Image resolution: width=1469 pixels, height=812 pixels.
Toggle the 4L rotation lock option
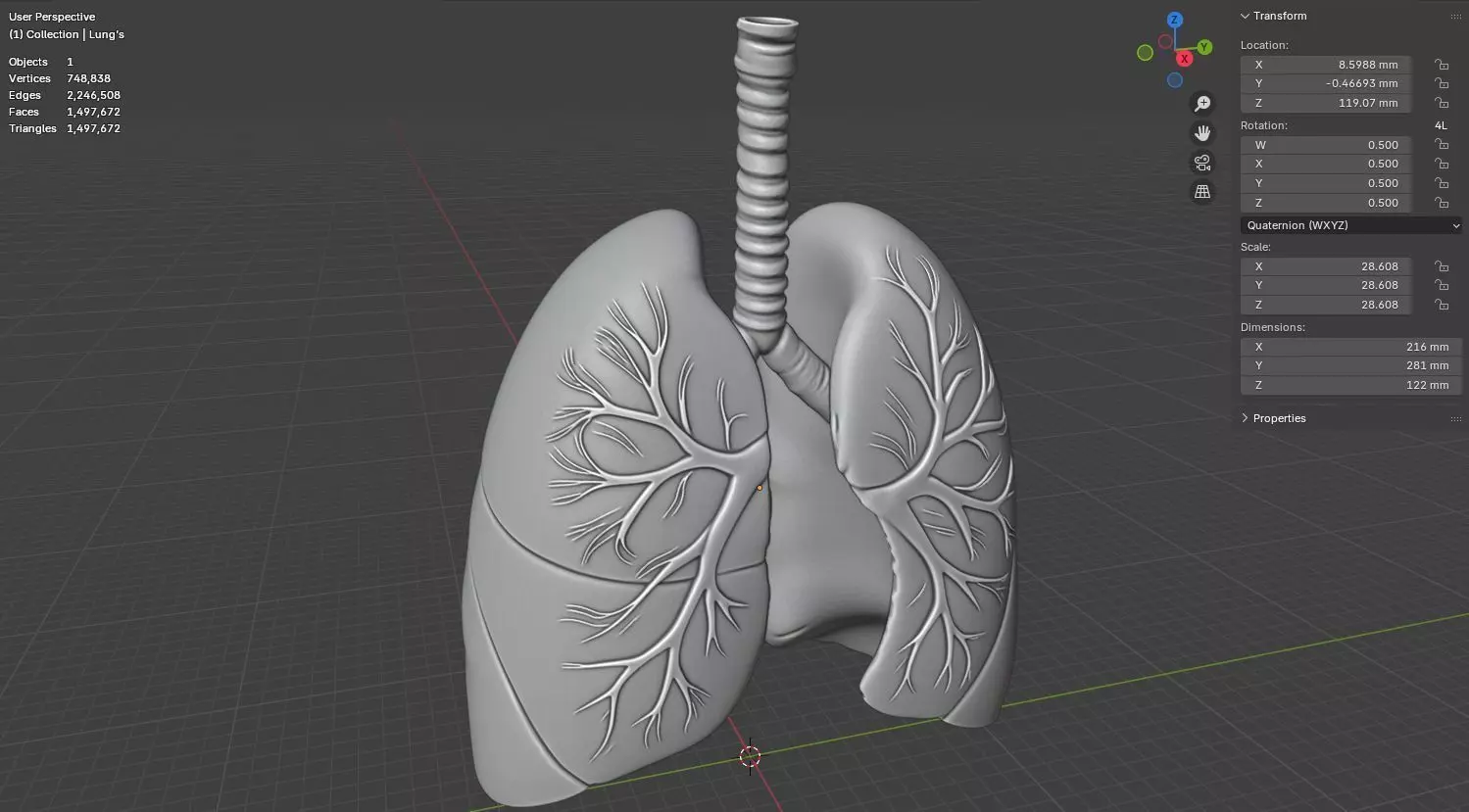point(1441,125)
